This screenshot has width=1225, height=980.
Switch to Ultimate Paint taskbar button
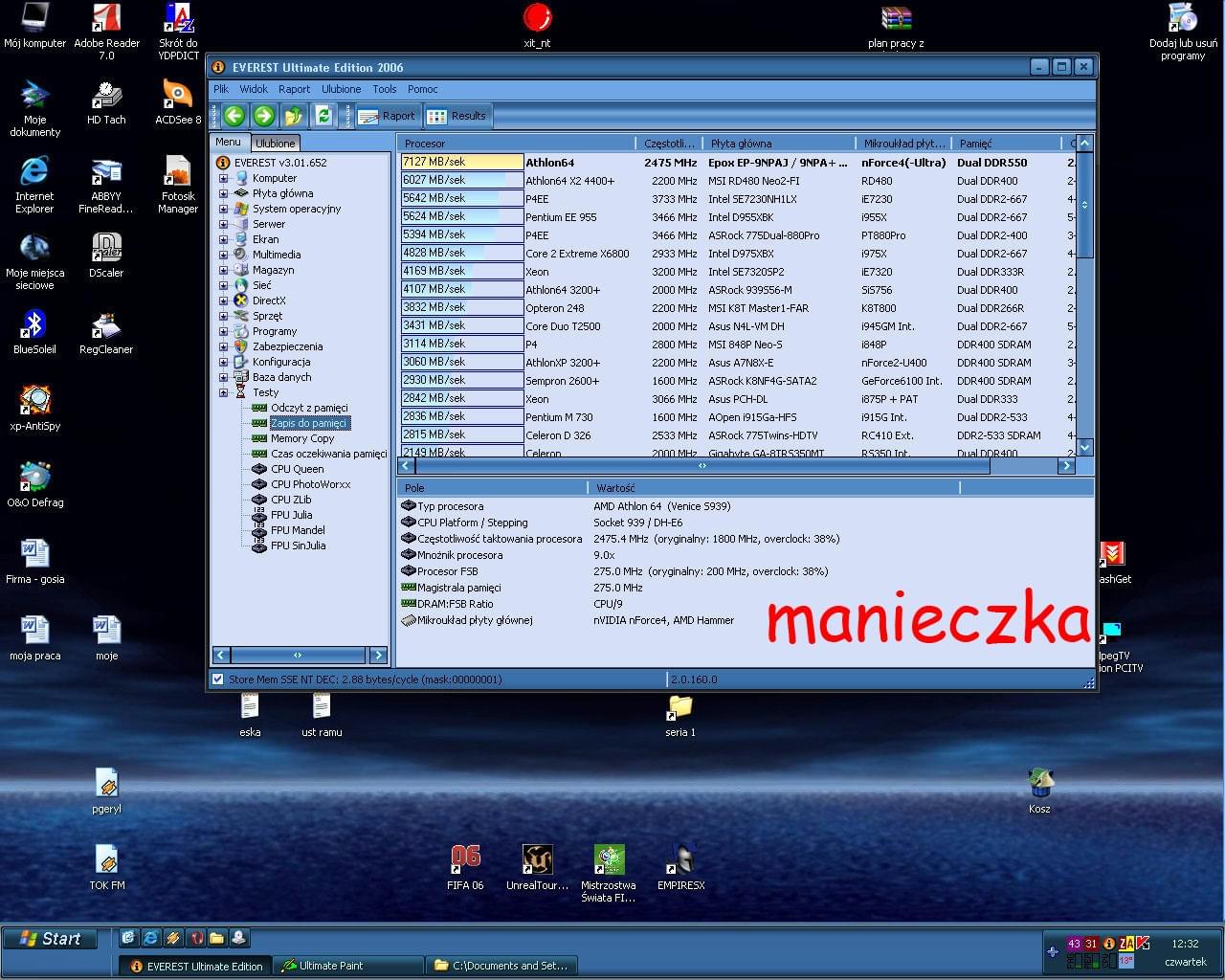[x=348, y=966]
